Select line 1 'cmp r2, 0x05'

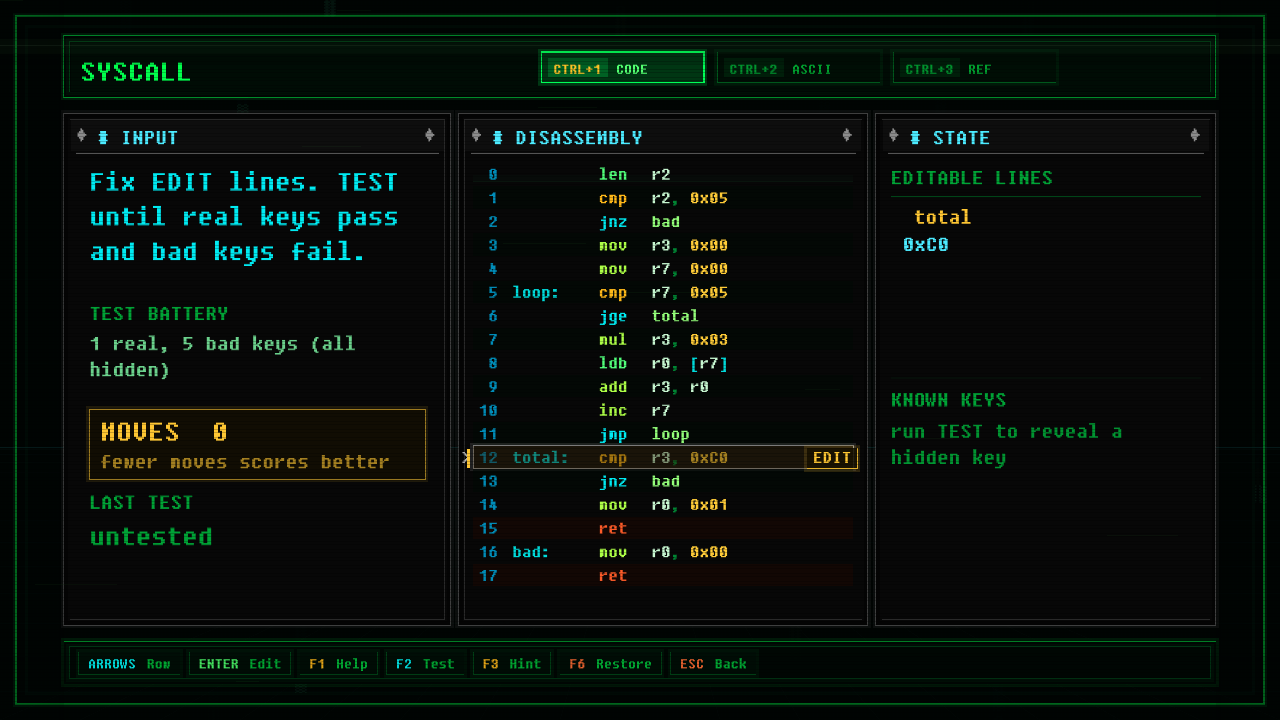(663, 198)
